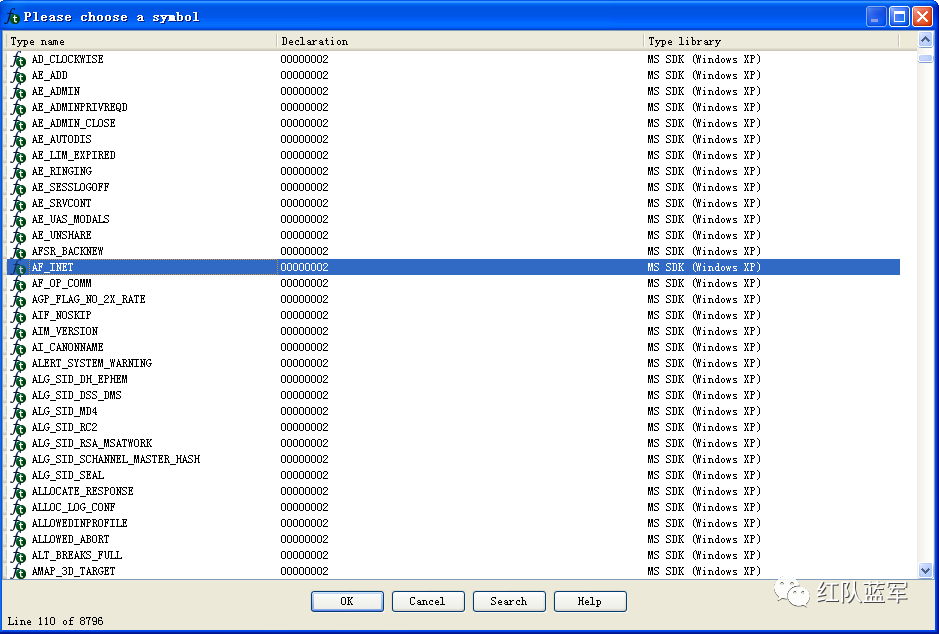This screenshot has width=939, height=634.
Task: Click the icon beside AIF_NOSKIP
Action: 19,316
